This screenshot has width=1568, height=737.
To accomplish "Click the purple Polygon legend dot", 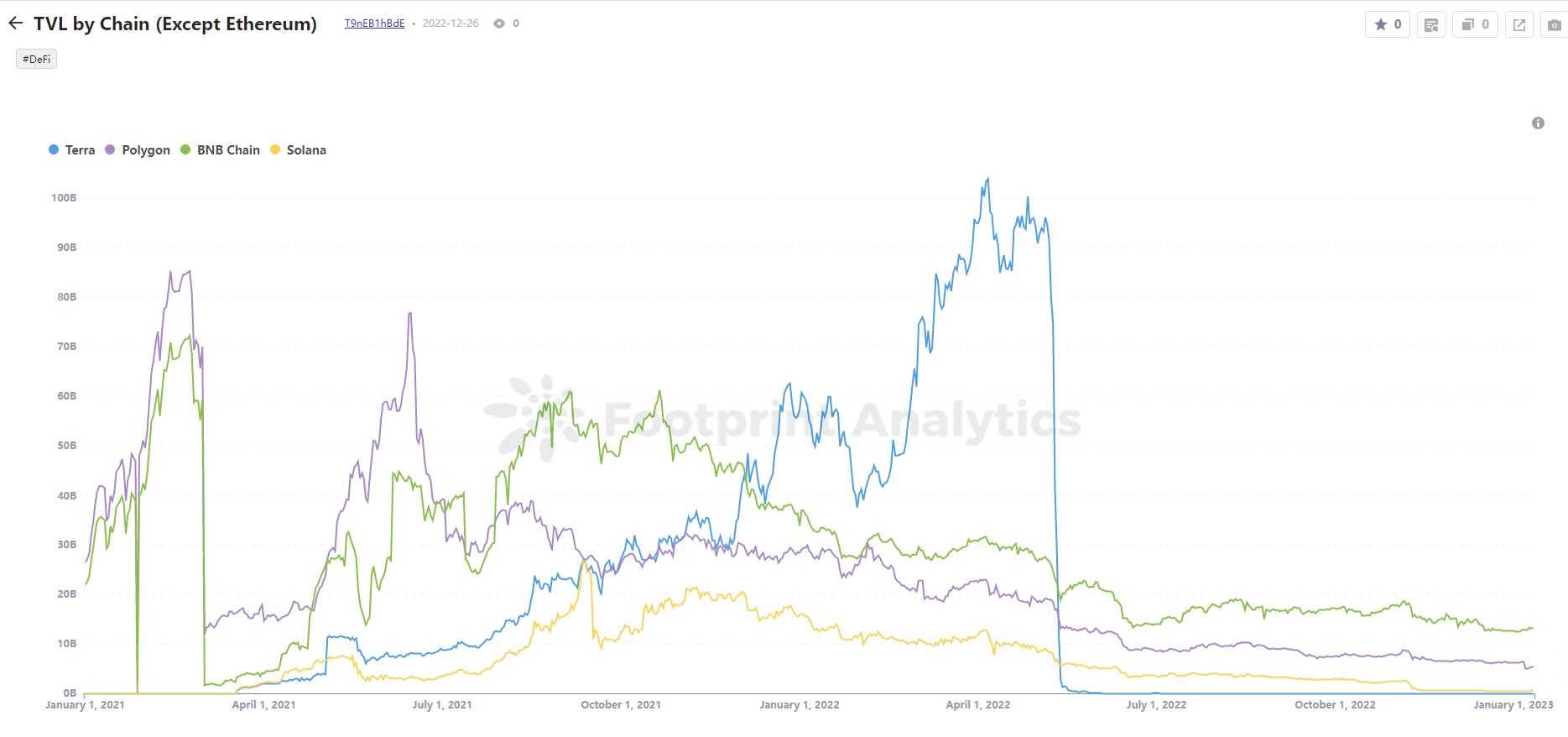I will coord(110,150).
